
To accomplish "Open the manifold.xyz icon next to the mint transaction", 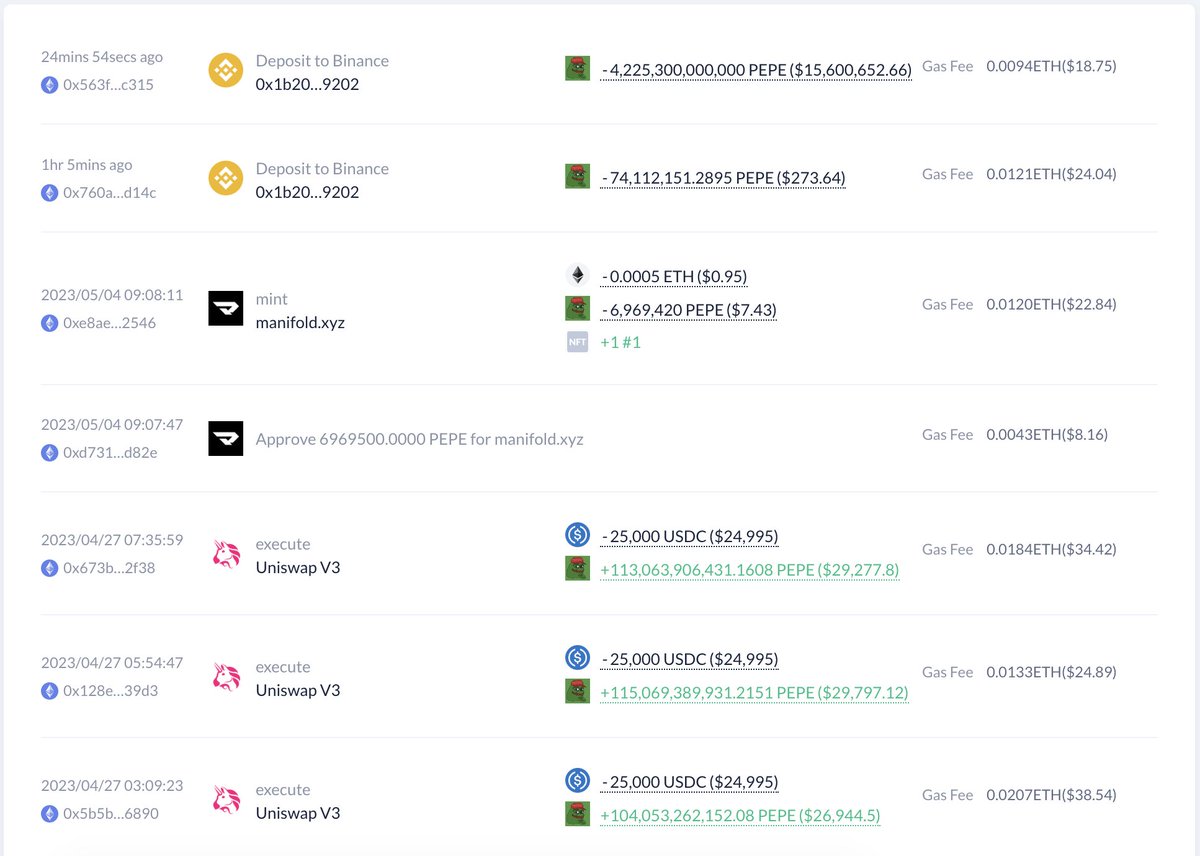I will (x=225, y=306).
